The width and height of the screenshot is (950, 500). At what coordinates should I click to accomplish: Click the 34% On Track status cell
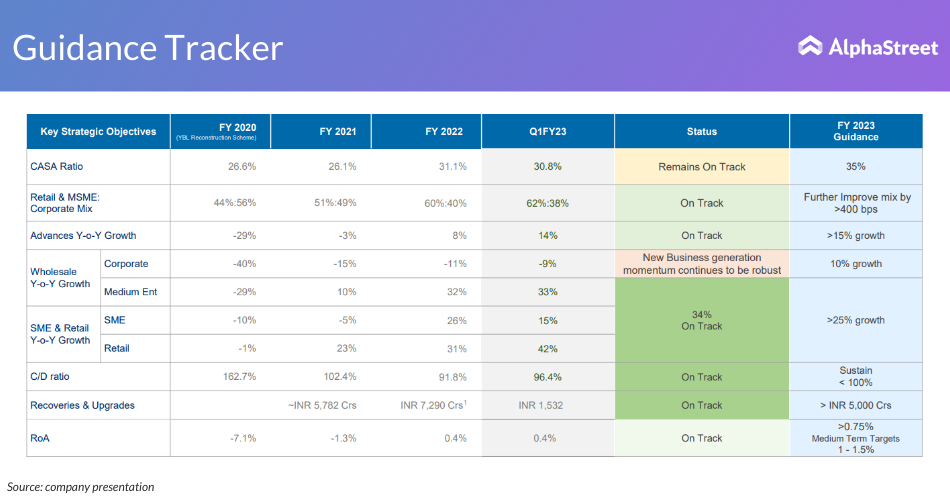(702, 320)
